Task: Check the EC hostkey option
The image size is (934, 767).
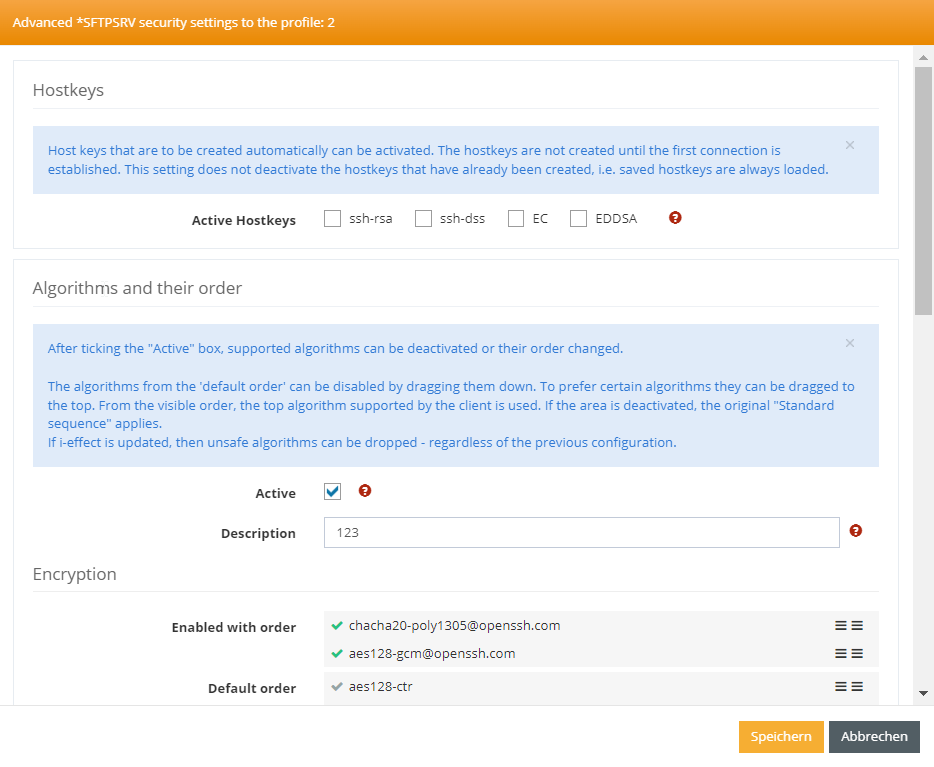Action: pos(516,219)
